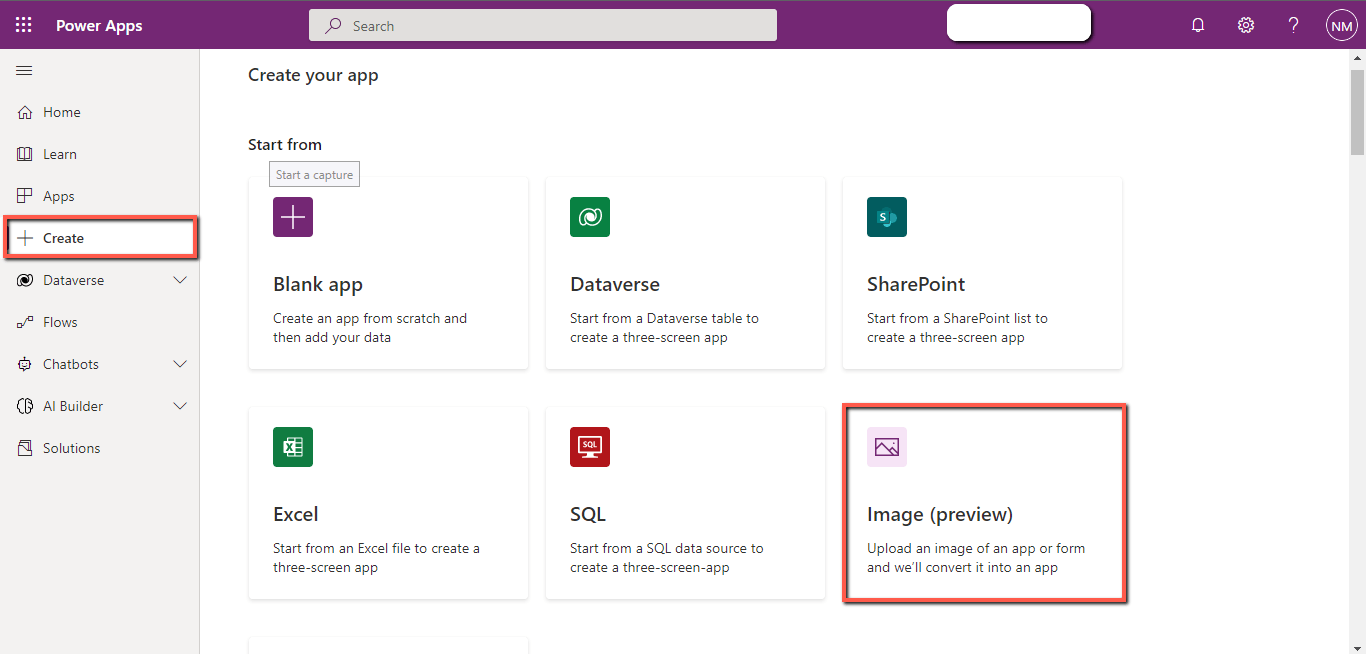Click the search magnifier icon
1366x654 pixels.
334,26
